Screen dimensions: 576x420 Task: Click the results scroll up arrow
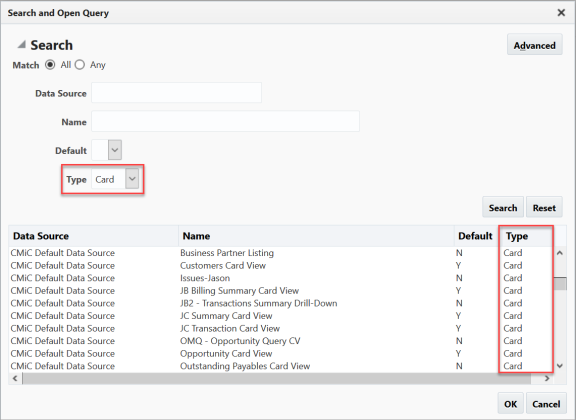point(560,253)
